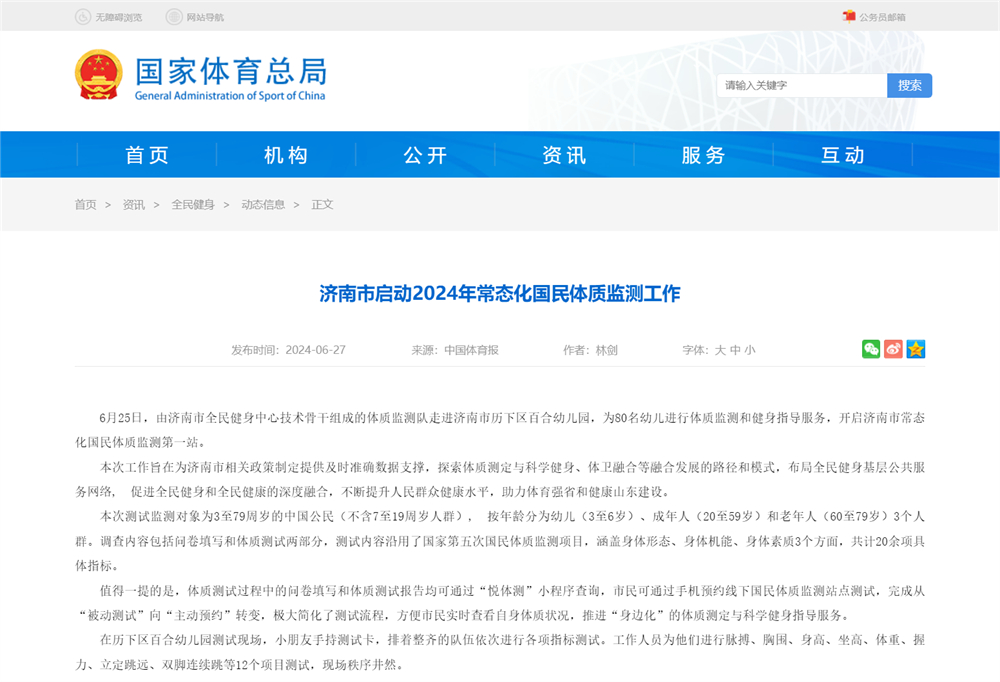Click 全民健身 breadcrumb link
The height and width of the screenshot is (682, 1000).
[x=192, y=205]
